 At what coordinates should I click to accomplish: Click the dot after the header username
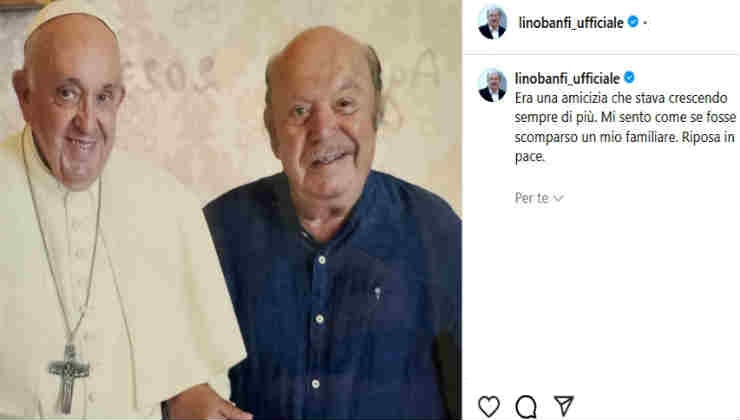pyautogui.click(x=645, y=22)
